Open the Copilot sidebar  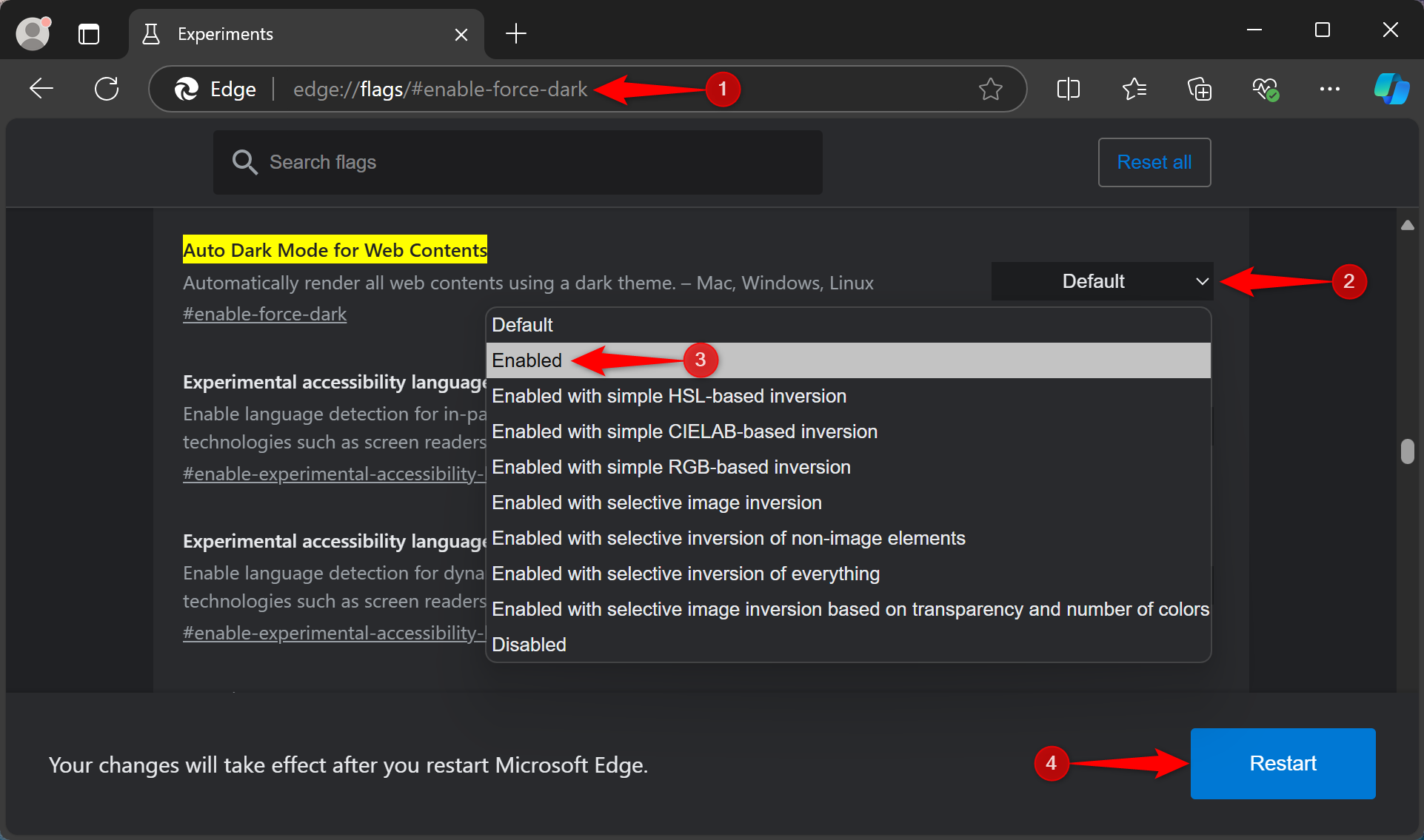[x=1392, y=89]
